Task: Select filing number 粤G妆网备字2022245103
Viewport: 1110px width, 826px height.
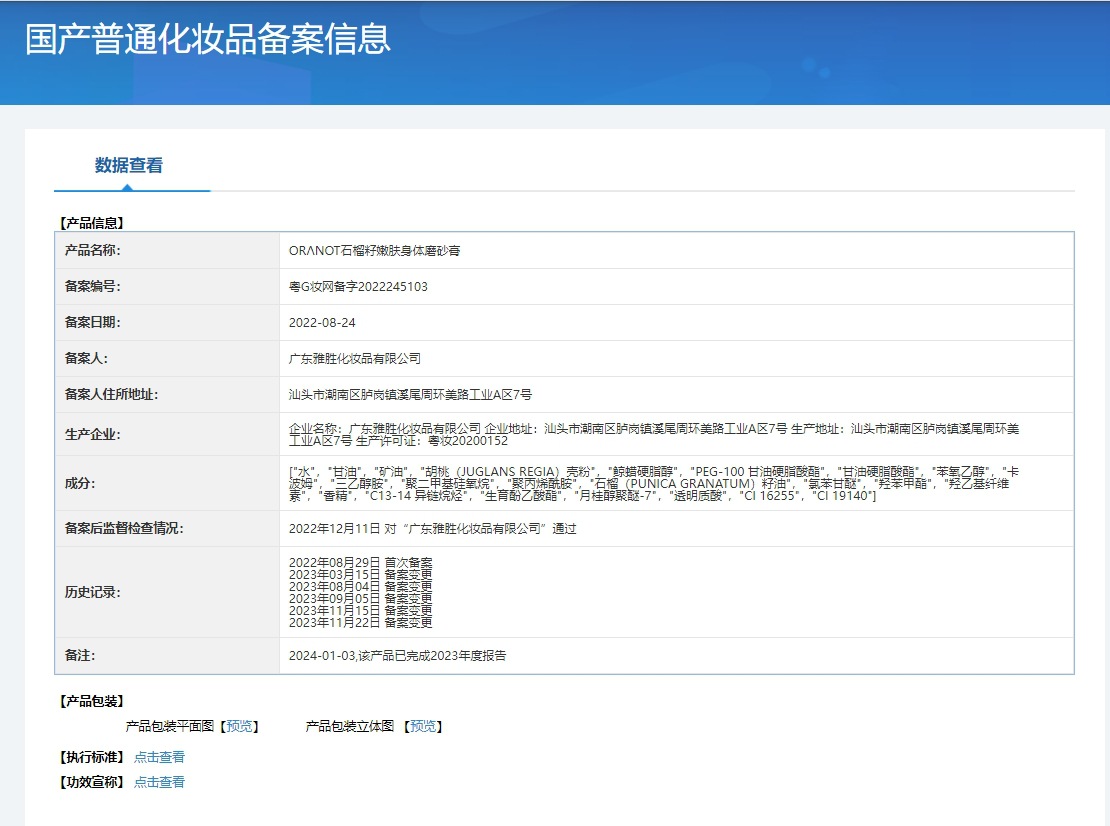Action: [x=358, y=287]
